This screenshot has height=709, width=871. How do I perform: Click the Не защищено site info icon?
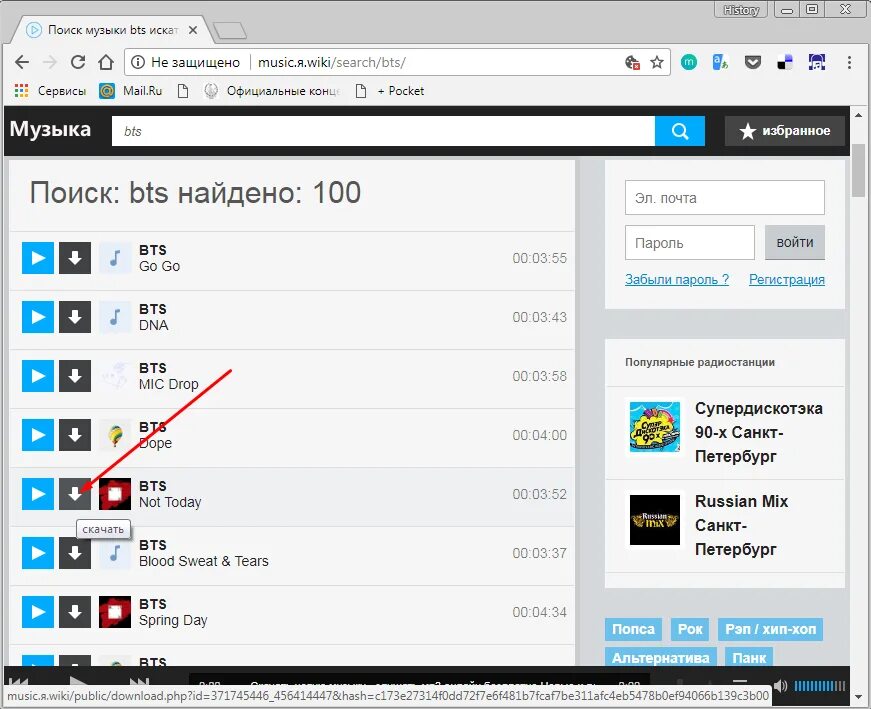point(137,62)
